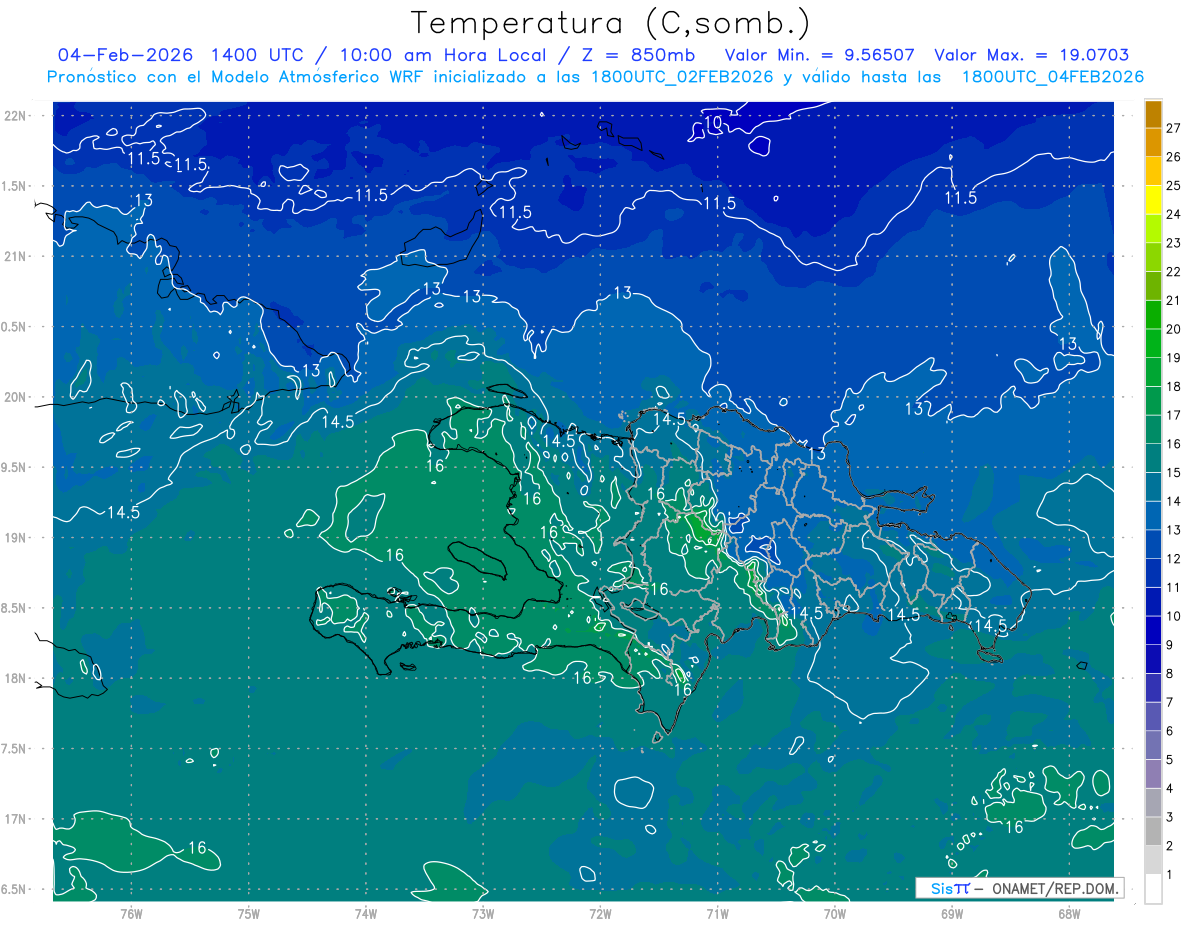
Task: Click the '1400 UTC' time stamp
Action: [x=257, y=55]
